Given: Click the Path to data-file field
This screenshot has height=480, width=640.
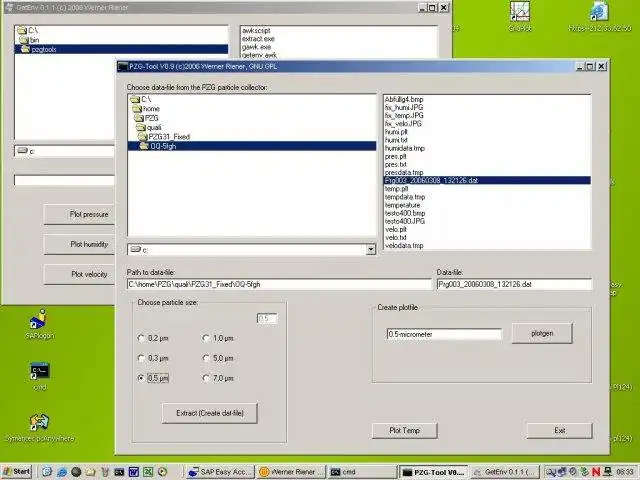Looking at the screenshot, I should click(279, 284).
